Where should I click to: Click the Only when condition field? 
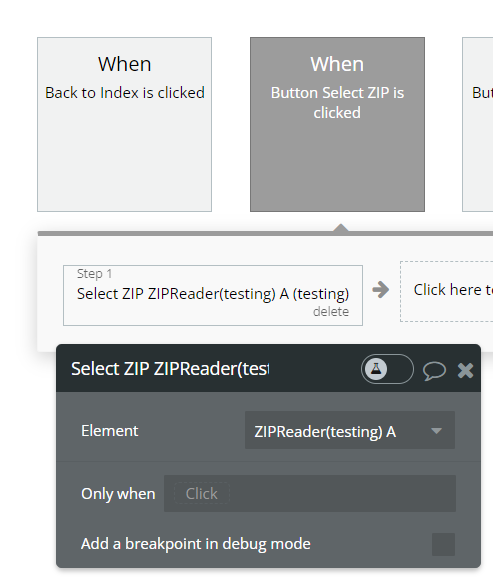pos(310,494)
